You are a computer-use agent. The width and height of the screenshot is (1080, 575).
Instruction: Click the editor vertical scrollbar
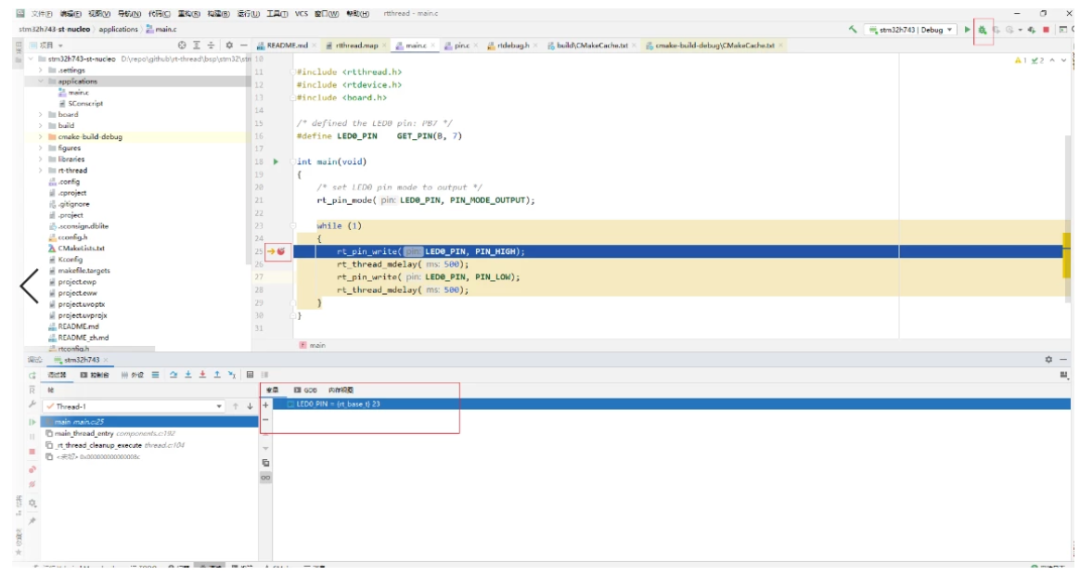pos(1066,200)
